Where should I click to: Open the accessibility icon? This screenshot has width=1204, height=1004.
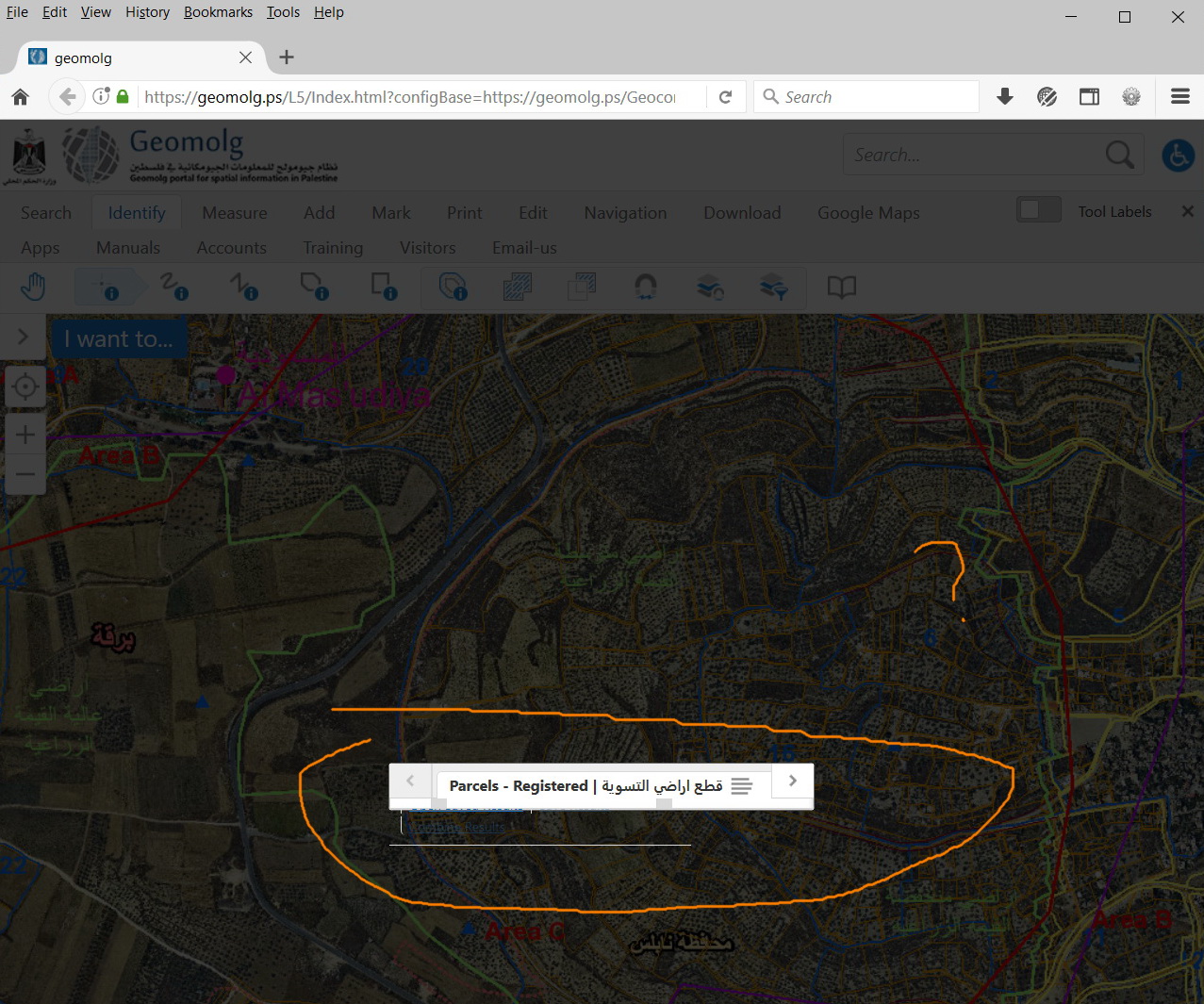pyautogui.click(x=1178, y=156)
